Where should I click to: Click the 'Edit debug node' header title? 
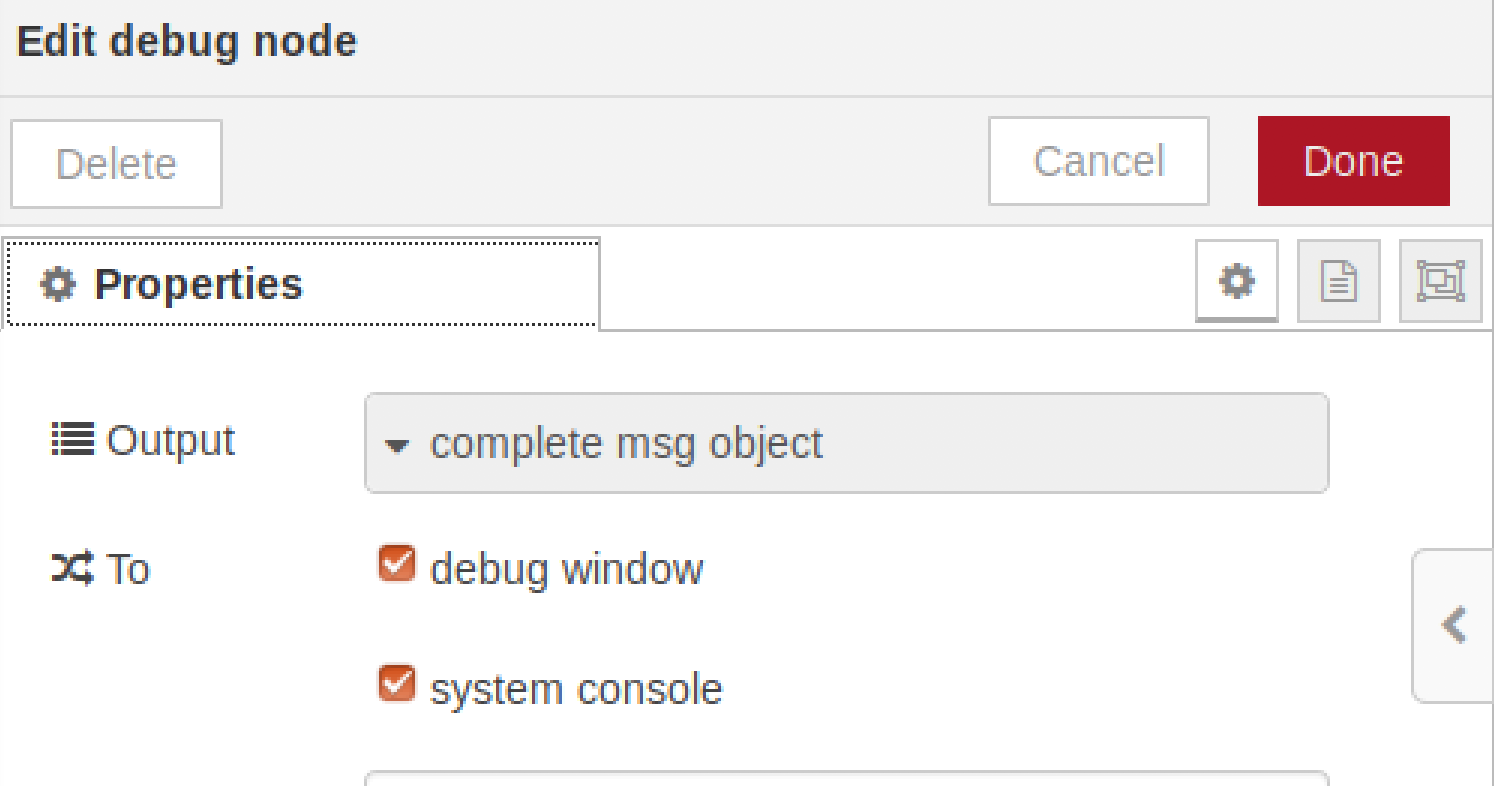pos(187,42)
